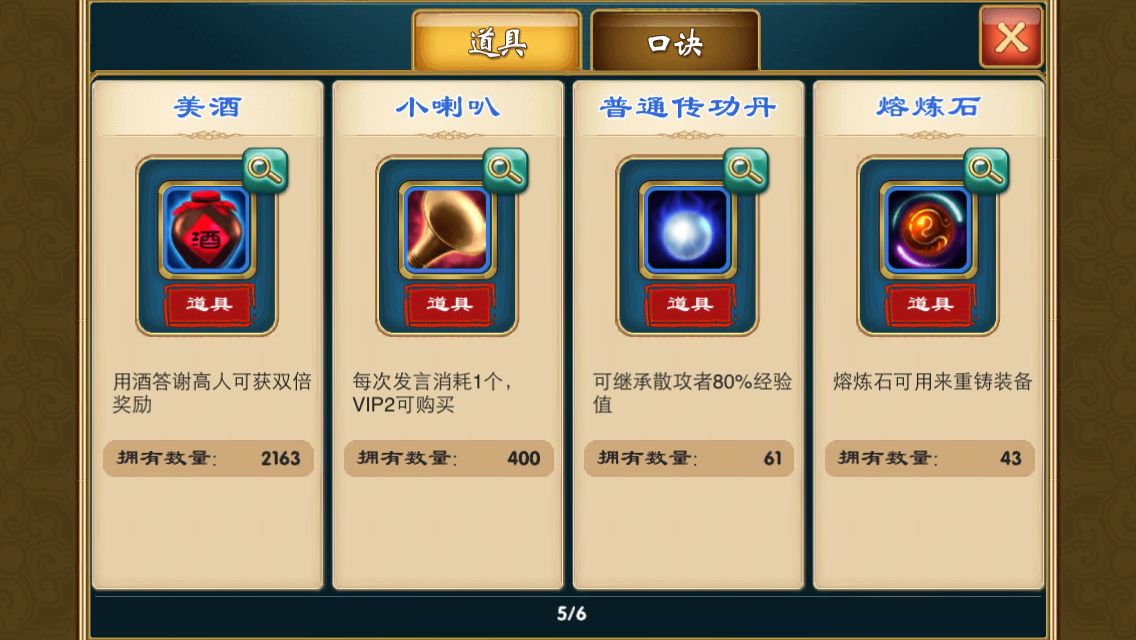Click the 5/6 page indicator
Image resolution: width=1136 pixels, height=640 pixels.
(x=572, y=614)
